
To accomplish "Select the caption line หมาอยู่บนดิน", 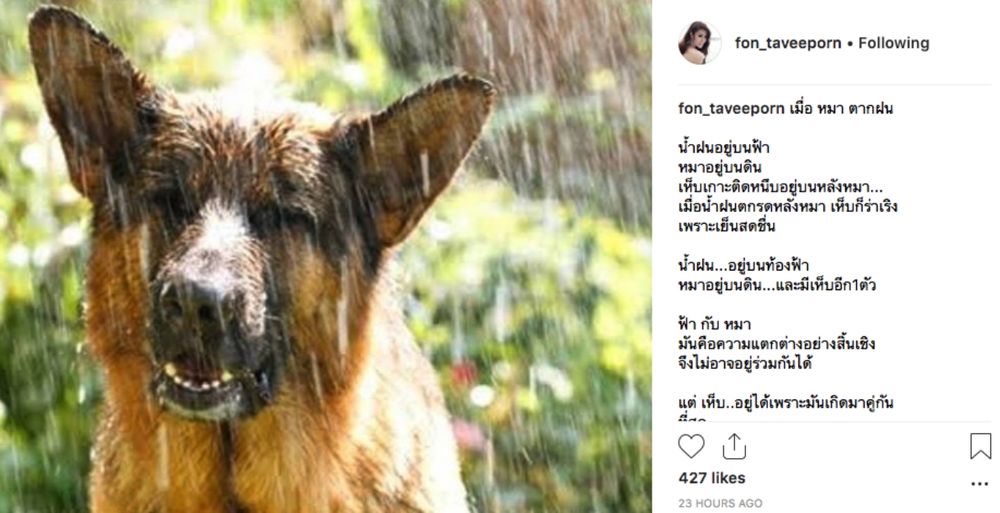I will (x=720, y=168).
